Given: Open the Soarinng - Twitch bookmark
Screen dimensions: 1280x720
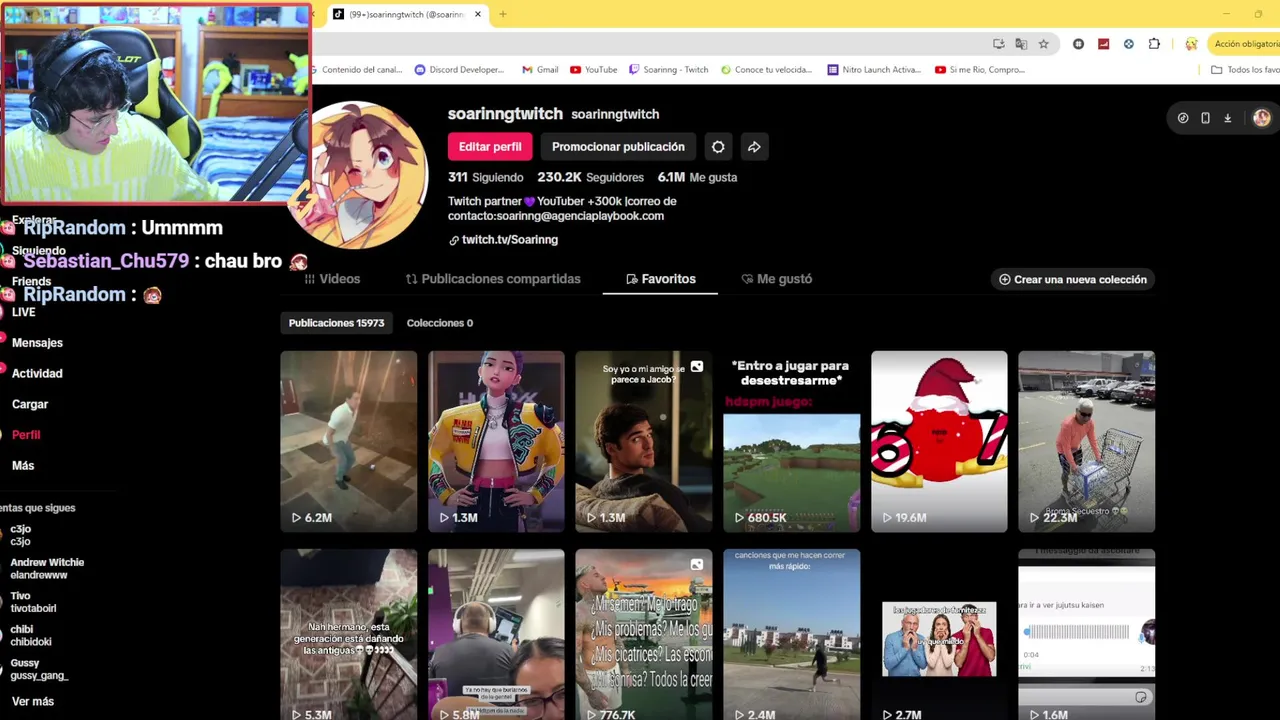Looking at the screenshot, I should [668, 70].
